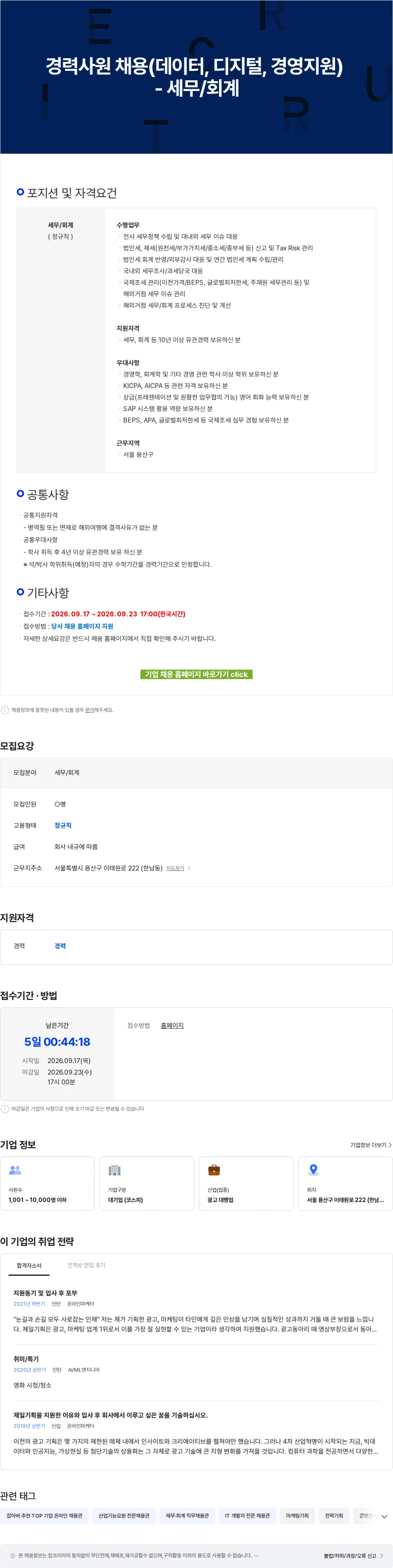
Task: Click the remaining time countdown 5일 00:44:18
Action: [57, 1041]
